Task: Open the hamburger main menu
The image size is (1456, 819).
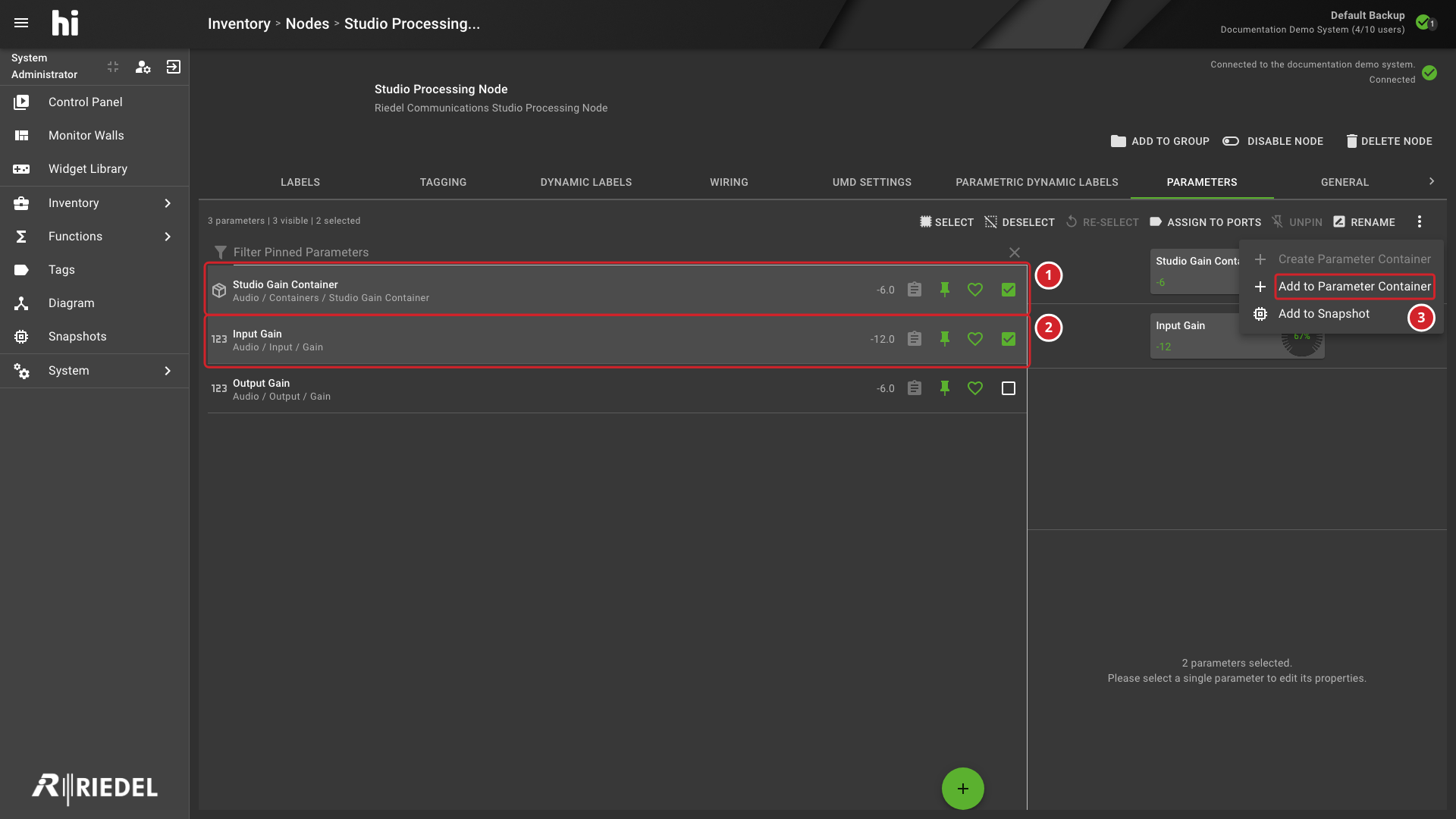Action: pos(21,23)
